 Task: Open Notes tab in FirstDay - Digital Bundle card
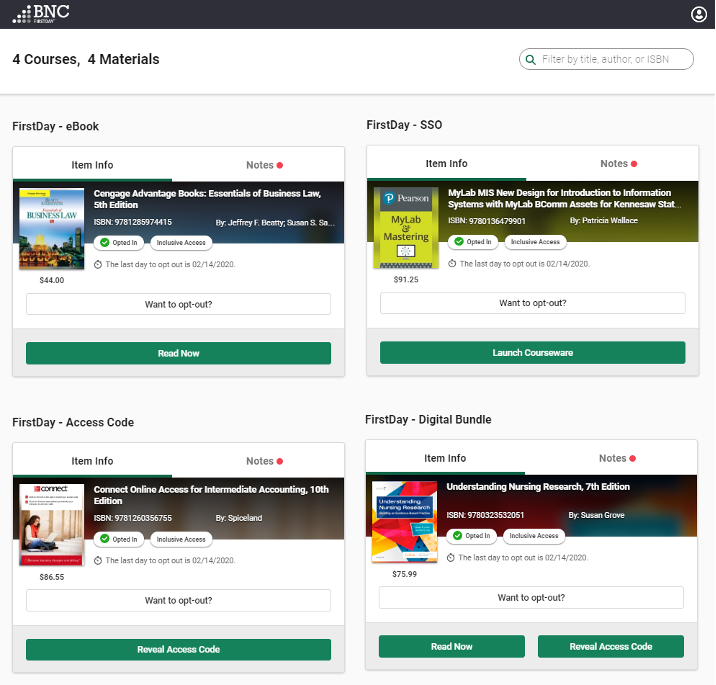[x=617, y=458]
